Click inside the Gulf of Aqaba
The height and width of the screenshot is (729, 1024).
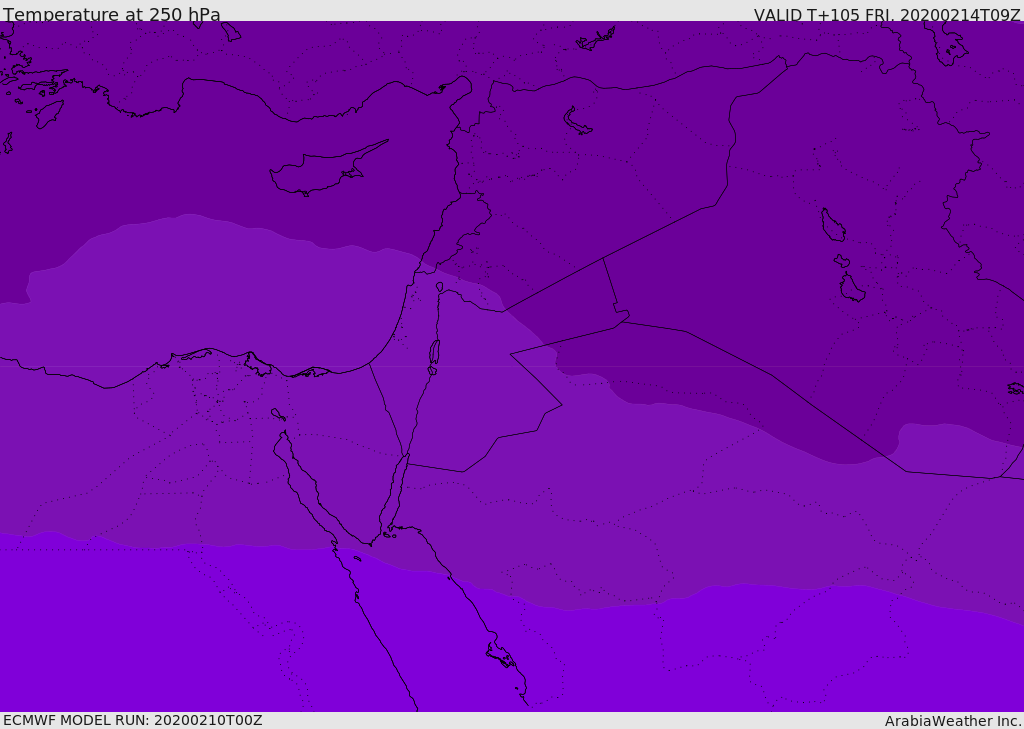tap(397, 492)
